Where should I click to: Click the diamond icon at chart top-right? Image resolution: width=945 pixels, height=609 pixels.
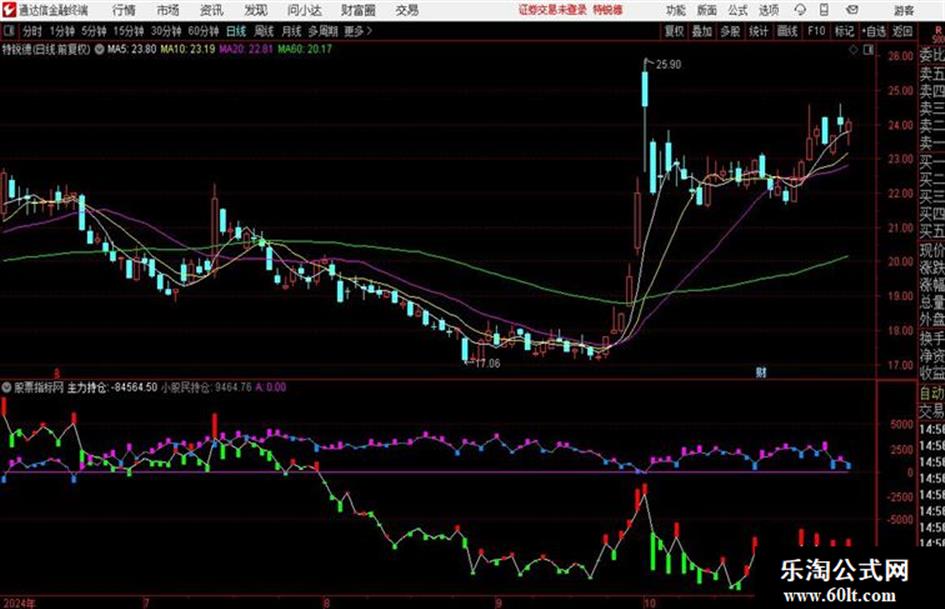[853, 50]
